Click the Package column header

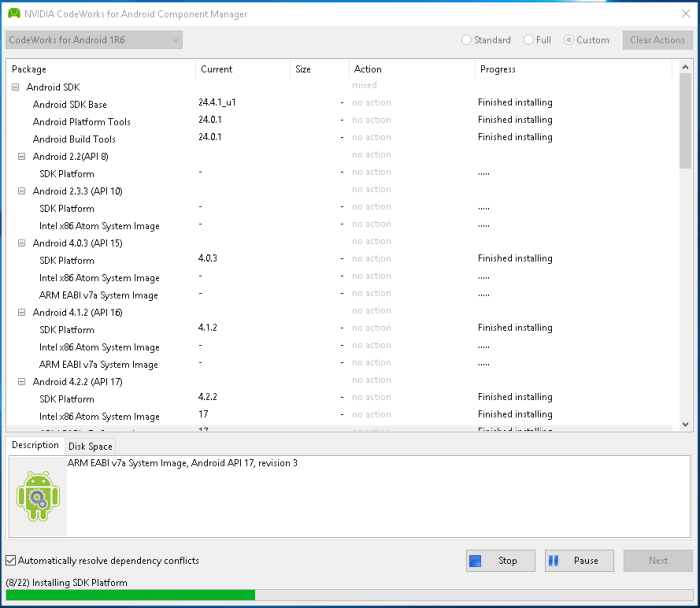101,69
